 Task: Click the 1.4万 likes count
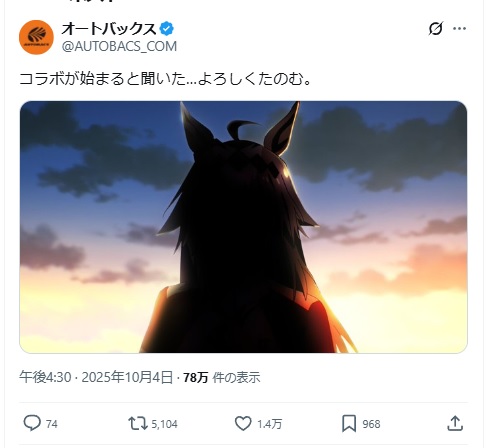click(x=269, y=424)
